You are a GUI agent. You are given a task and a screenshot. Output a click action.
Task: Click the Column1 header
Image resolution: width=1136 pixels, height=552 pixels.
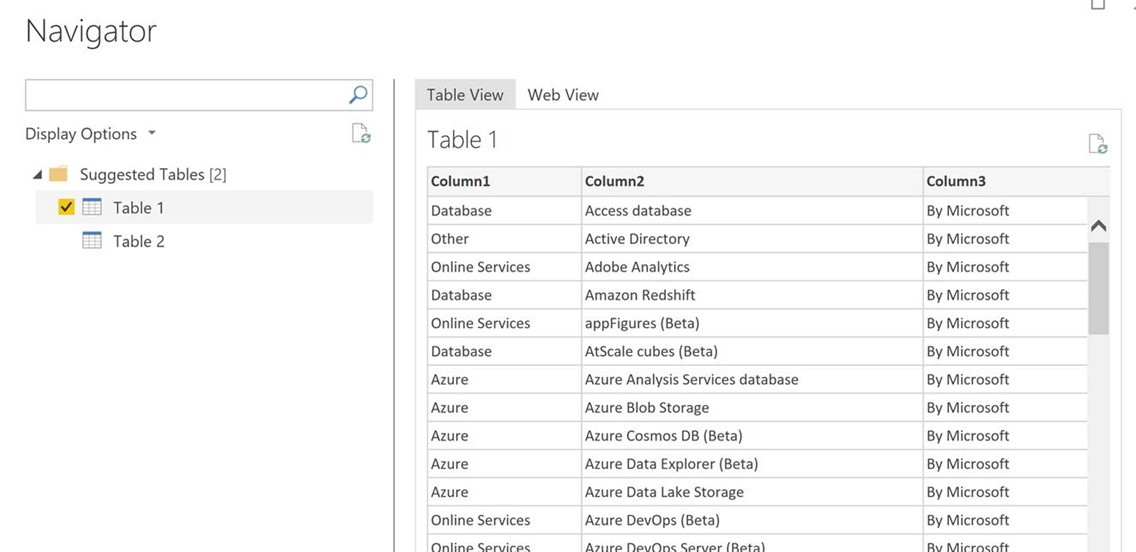click(461, 181)
